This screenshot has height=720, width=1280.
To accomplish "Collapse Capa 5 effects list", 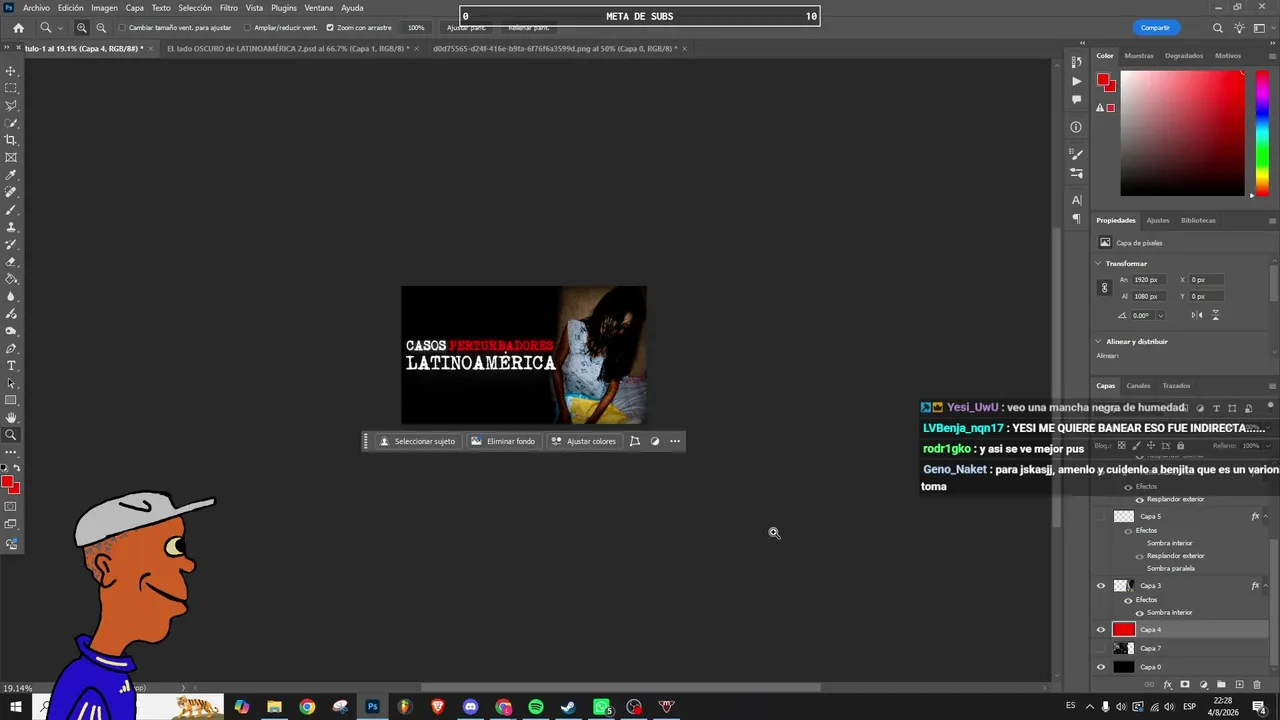I will pos(1265,517).
